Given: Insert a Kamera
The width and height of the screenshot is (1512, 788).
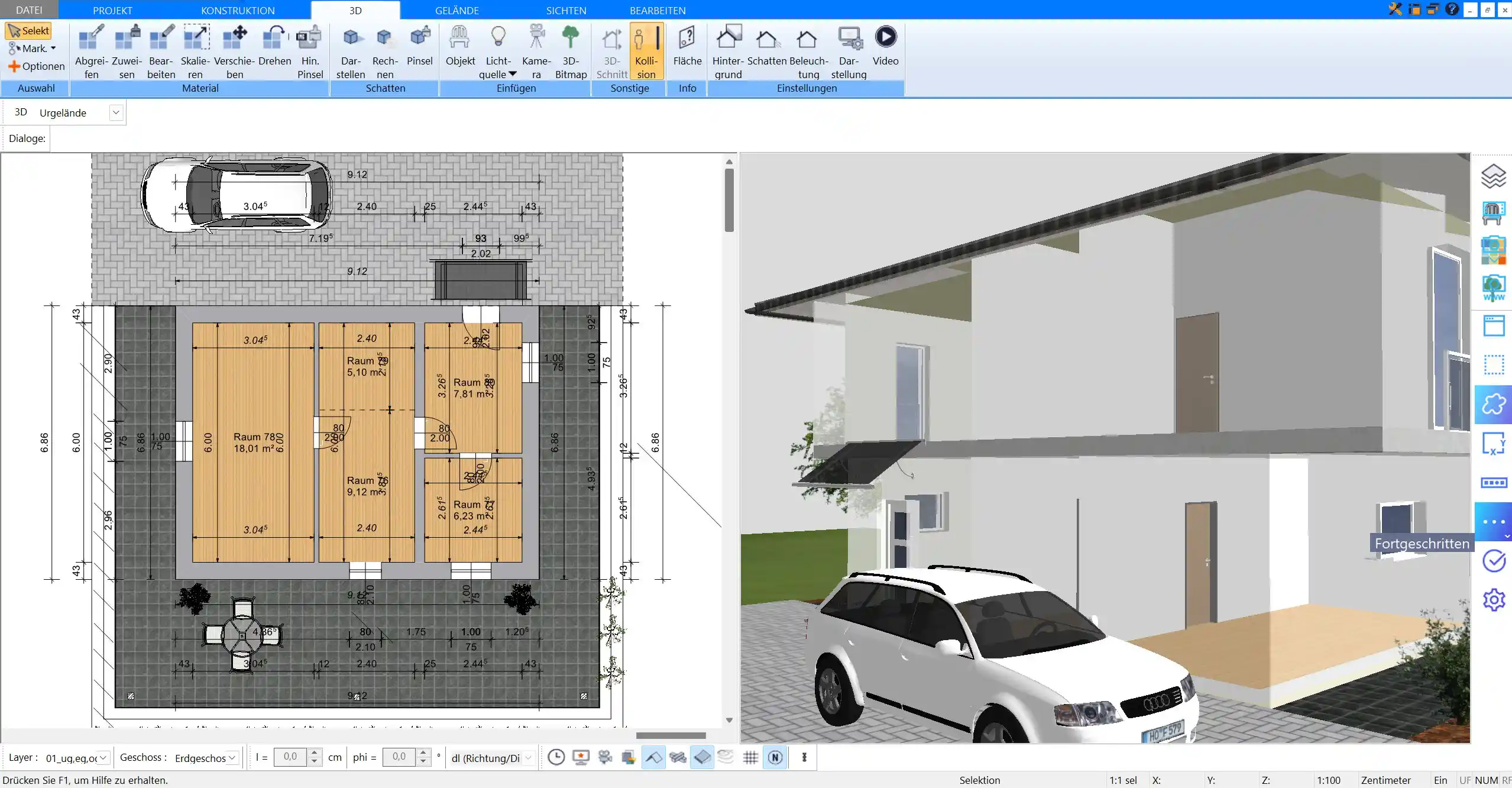Looking at the screenshot, I should [x=536, y=51].
